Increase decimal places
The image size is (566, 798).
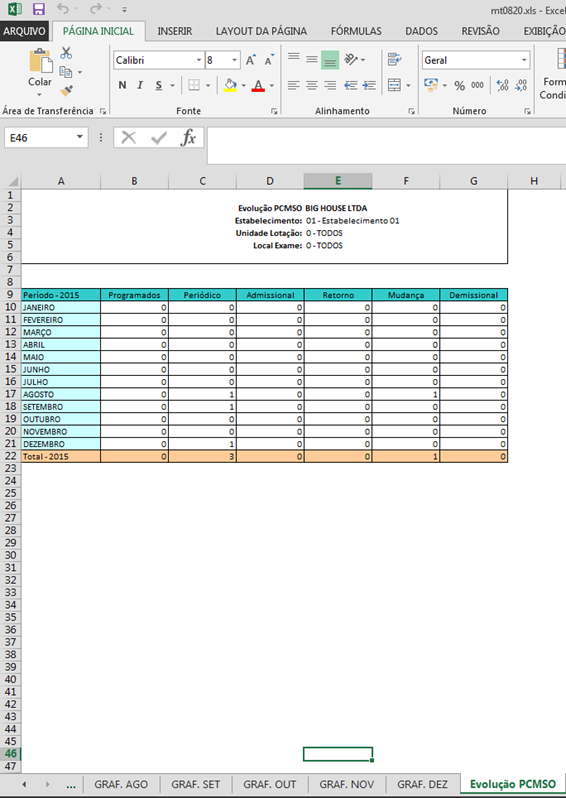coord(502,85)
